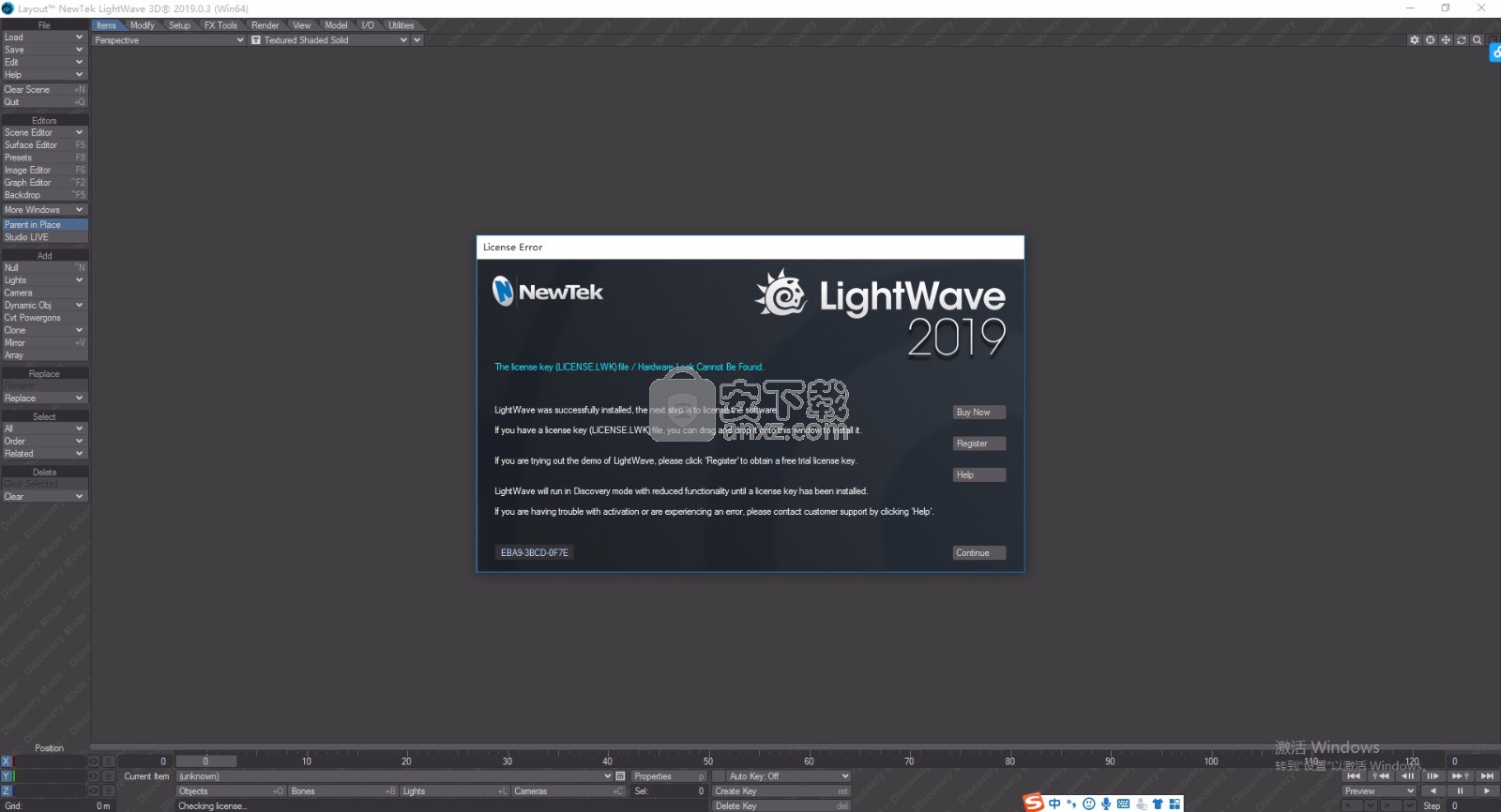Click the Sogou emoji smiley icon

point(1088,804)
